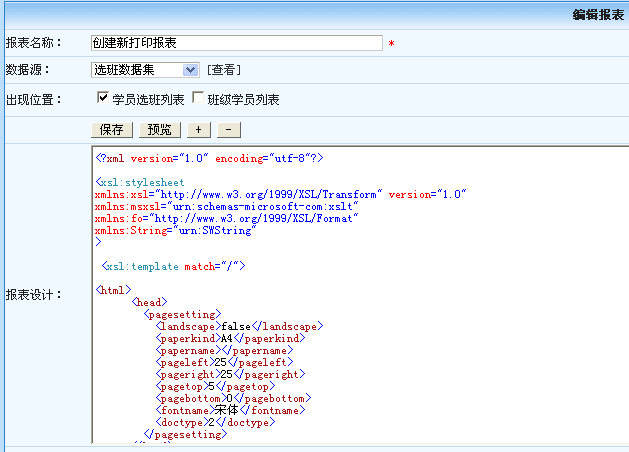This screenshot has height=452, width=629.
Task: Click the paperkind A4 line in code
Action: [x=230, y=339]
